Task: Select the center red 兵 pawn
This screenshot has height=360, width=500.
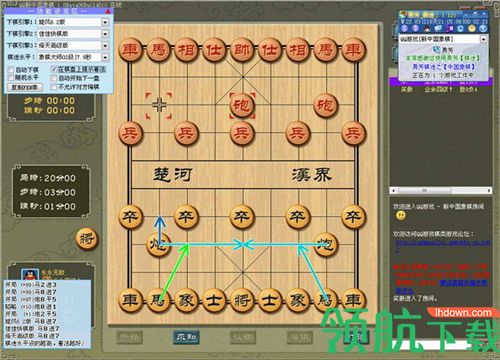Action: click(242, 133)
